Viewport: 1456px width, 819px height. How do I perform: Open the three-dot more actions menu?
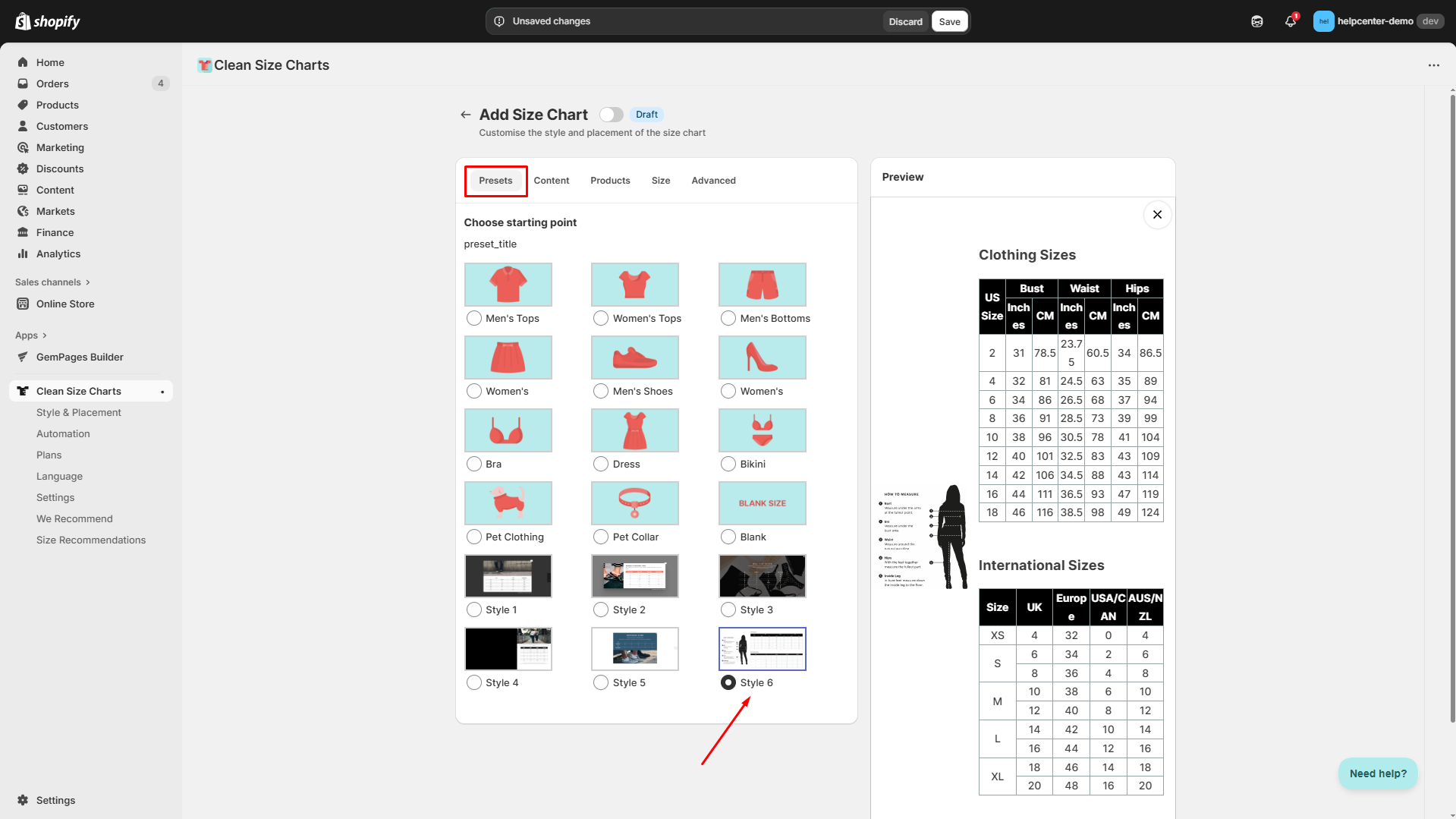tap(1433, 65)
